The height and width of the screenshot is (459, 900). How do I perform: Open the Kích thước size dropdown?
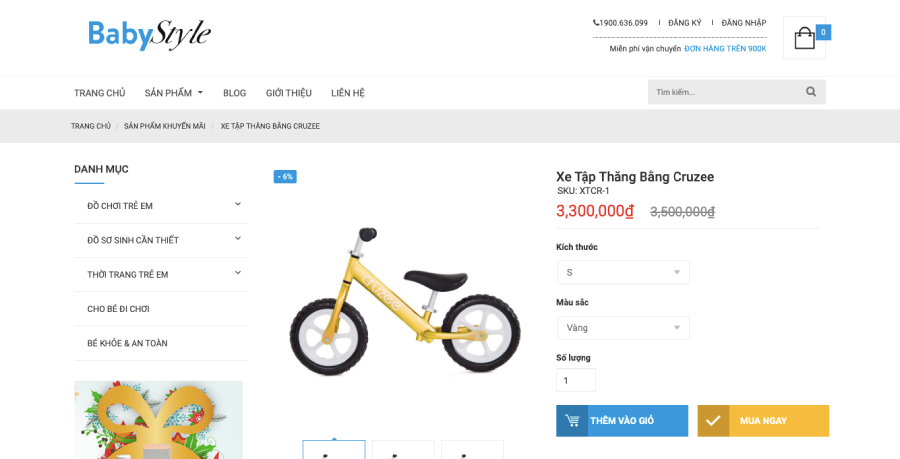click(x=623, y=273)
